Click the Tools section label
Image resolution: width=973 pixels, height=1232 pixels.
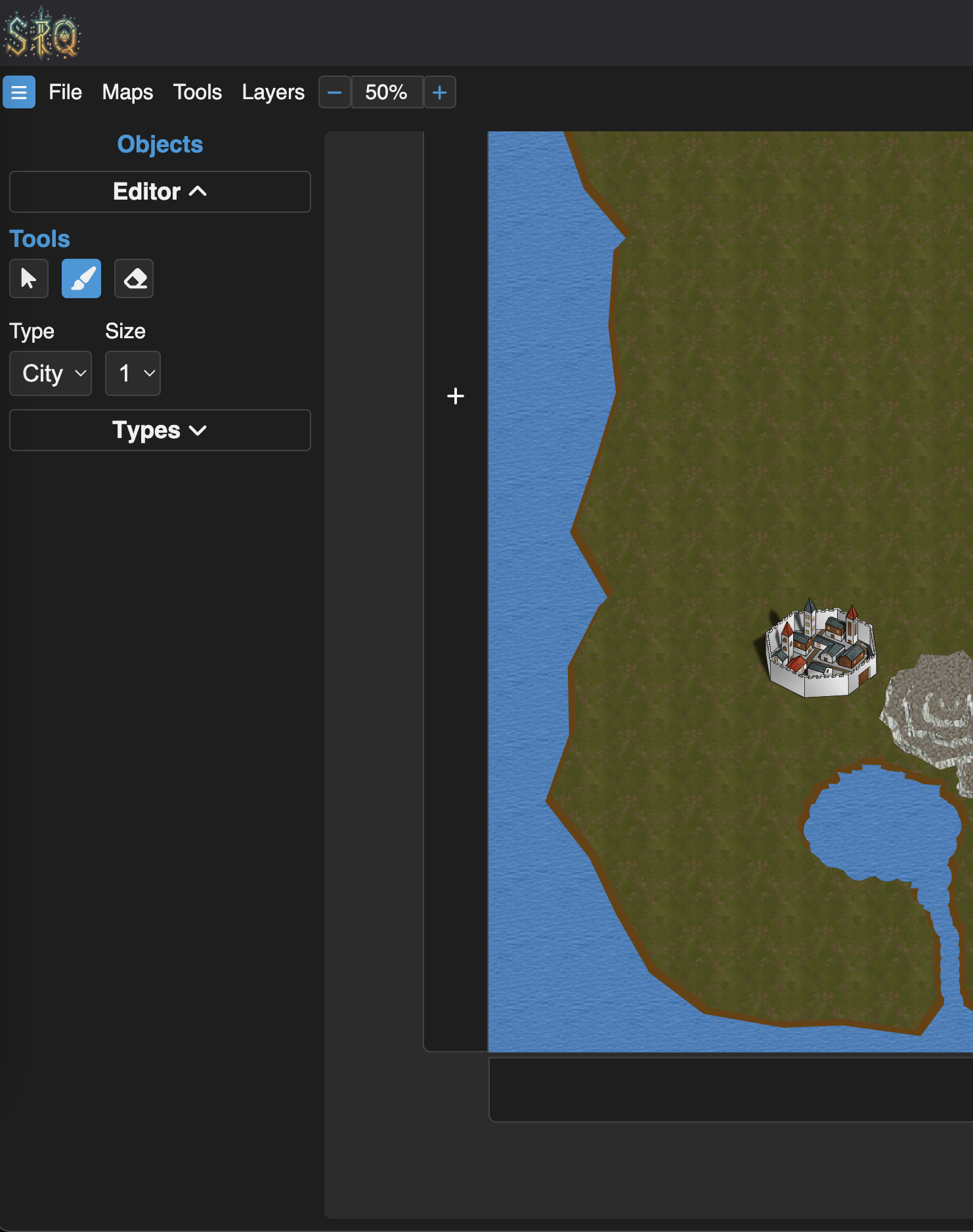[39, 239]
